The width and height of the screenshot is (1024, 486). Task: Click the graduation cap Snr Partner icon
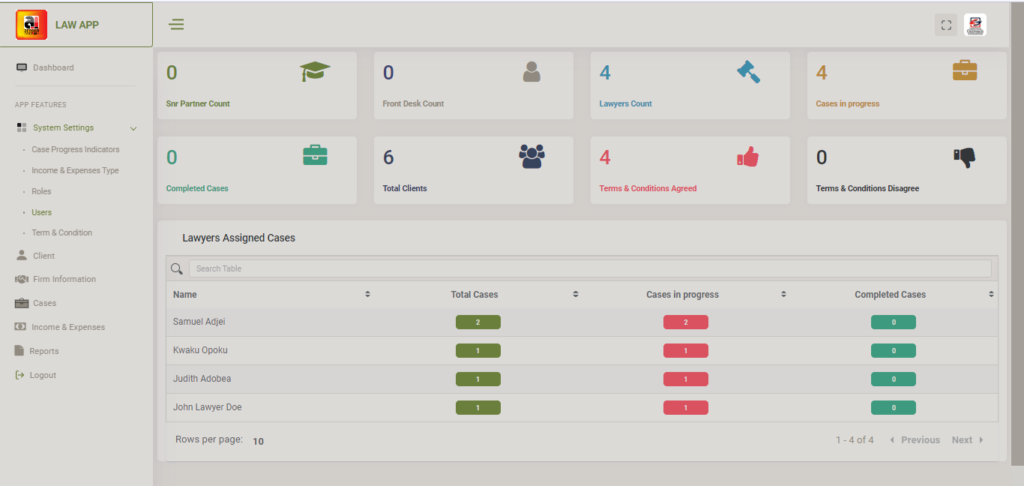[314, 72]
